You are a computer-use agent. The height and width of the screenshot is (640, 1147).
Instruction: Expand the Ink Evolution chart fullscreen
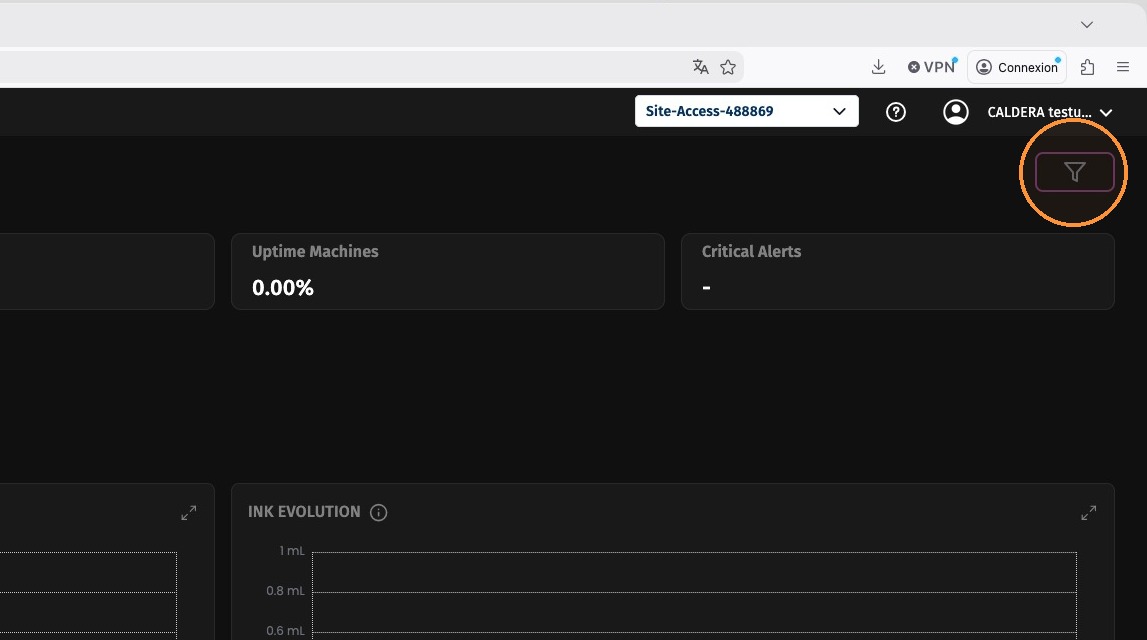(x=1088, y=513)
